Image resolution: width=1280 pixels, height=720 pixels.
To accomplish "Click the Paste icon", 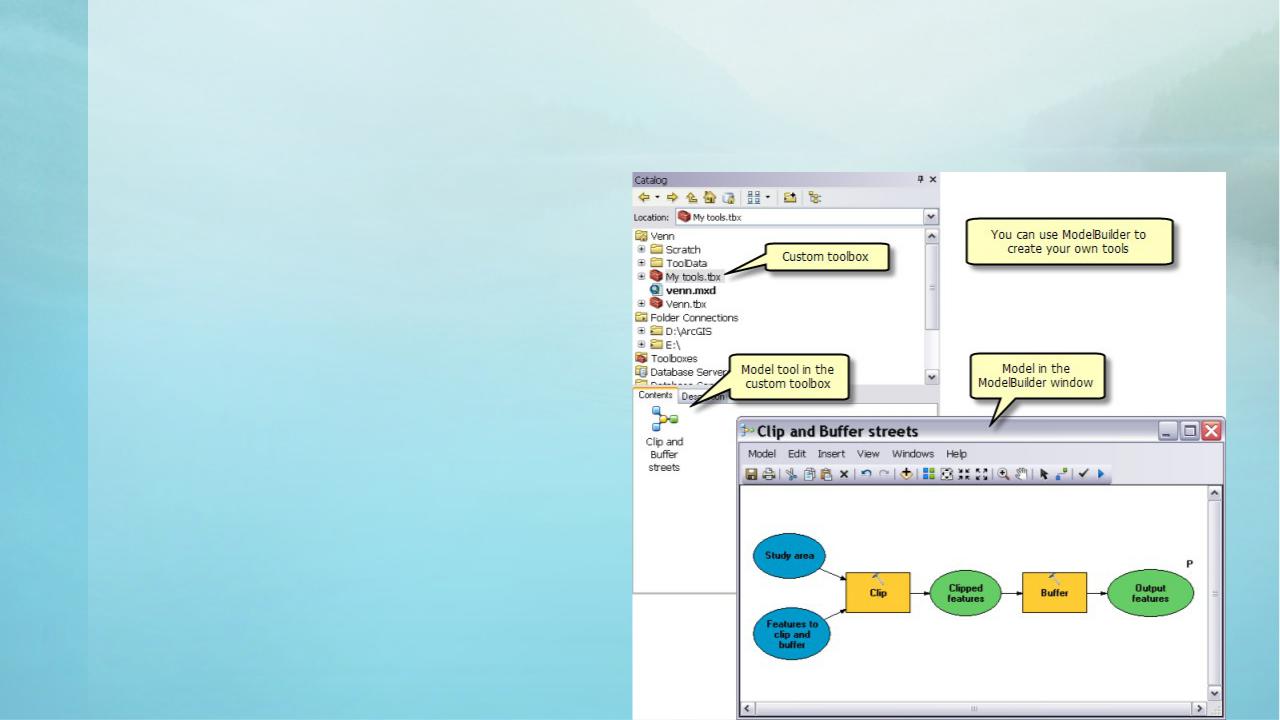I will pos(826,473).
